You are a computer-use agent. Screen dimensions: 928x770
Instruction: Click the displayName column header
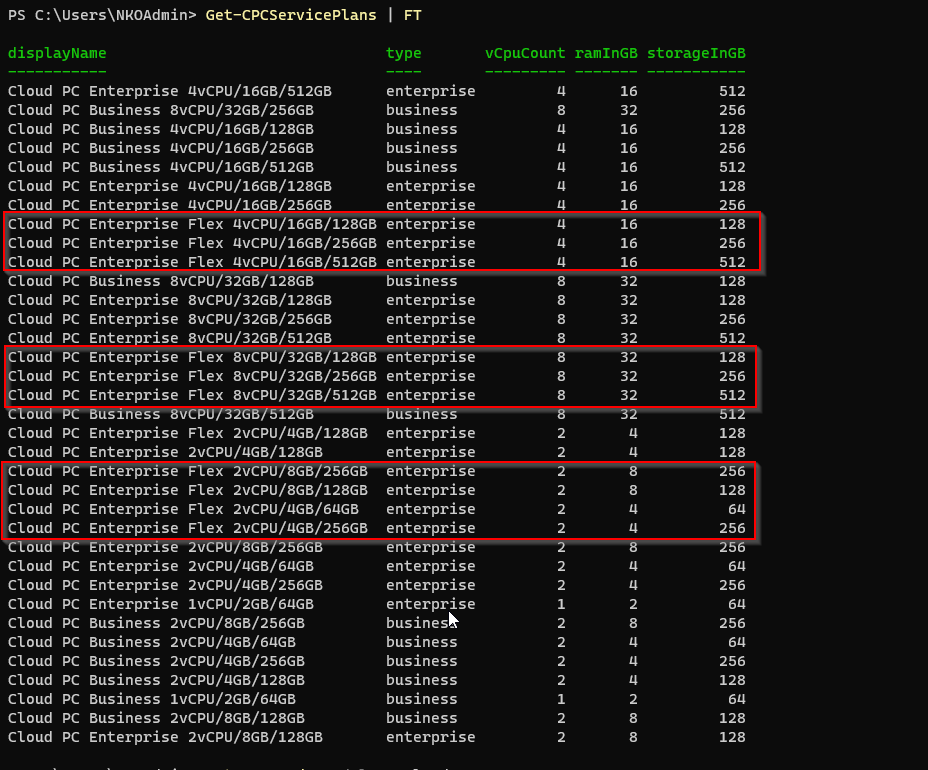coord(57,53)
